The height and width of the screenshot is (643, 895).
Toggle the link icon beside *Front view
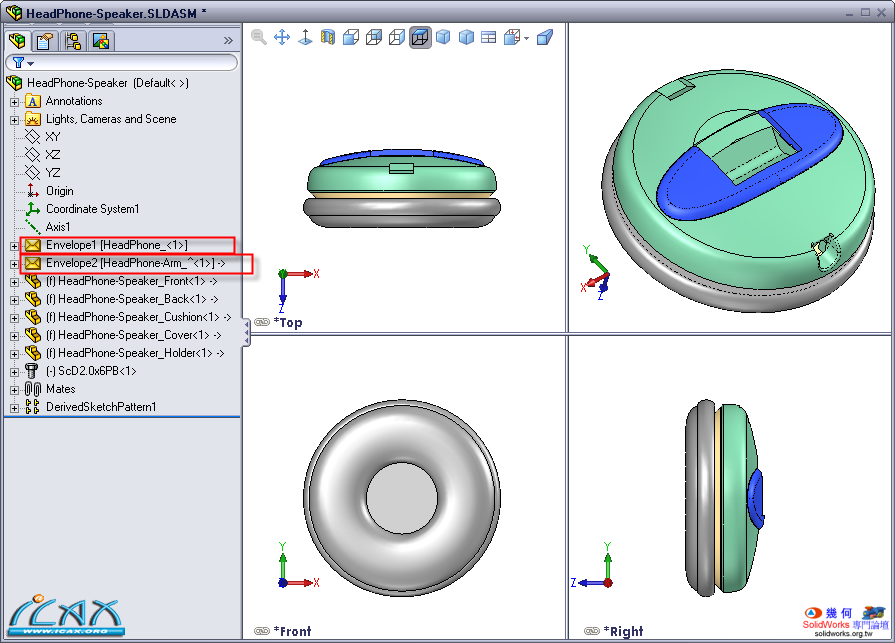pos(262,631)
